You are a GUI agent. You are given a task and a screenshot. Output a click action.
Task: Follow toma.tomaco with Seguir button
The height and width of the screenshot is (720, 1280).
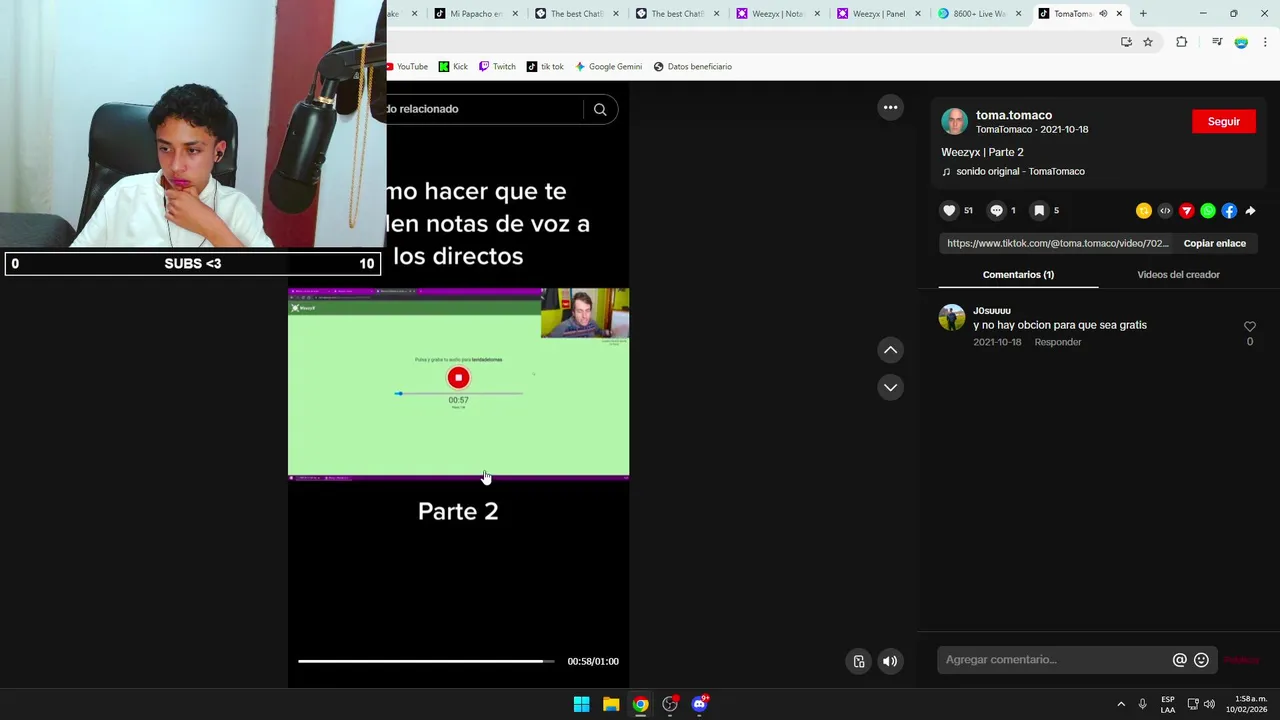pyautogui.click(x=1224, y=121)
